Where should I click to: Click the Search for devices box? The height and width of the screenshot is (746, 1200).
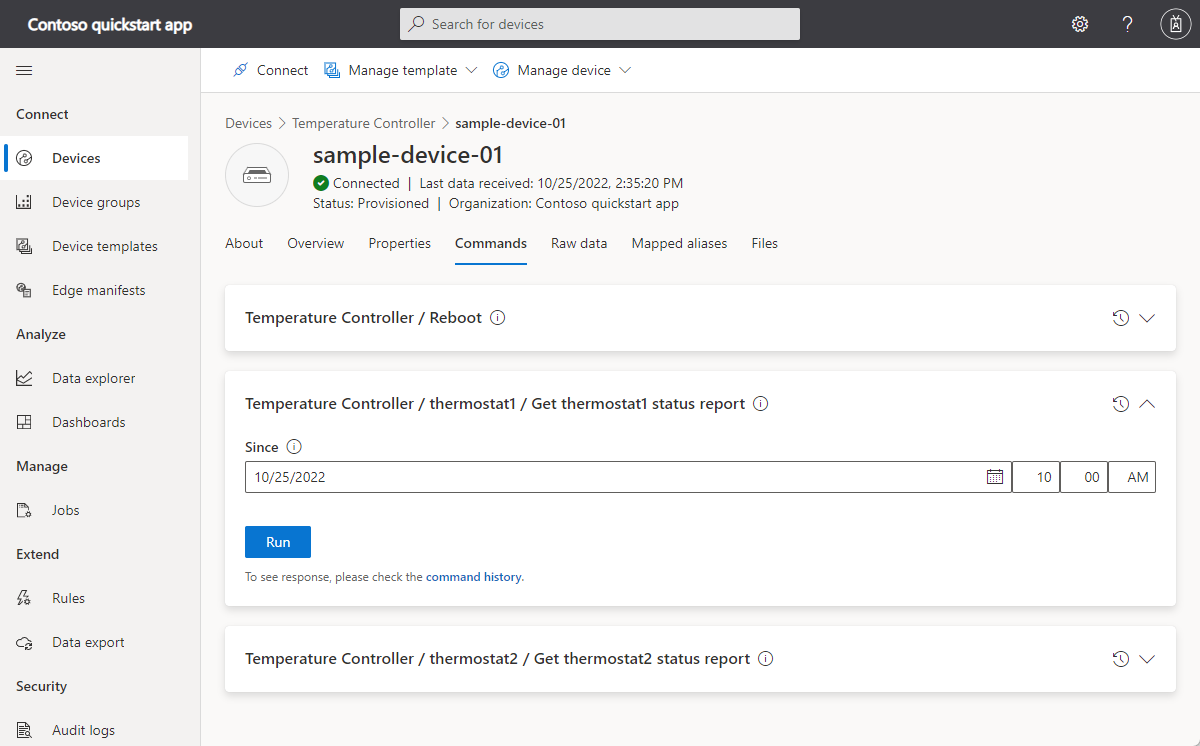(x=600, y=24)
